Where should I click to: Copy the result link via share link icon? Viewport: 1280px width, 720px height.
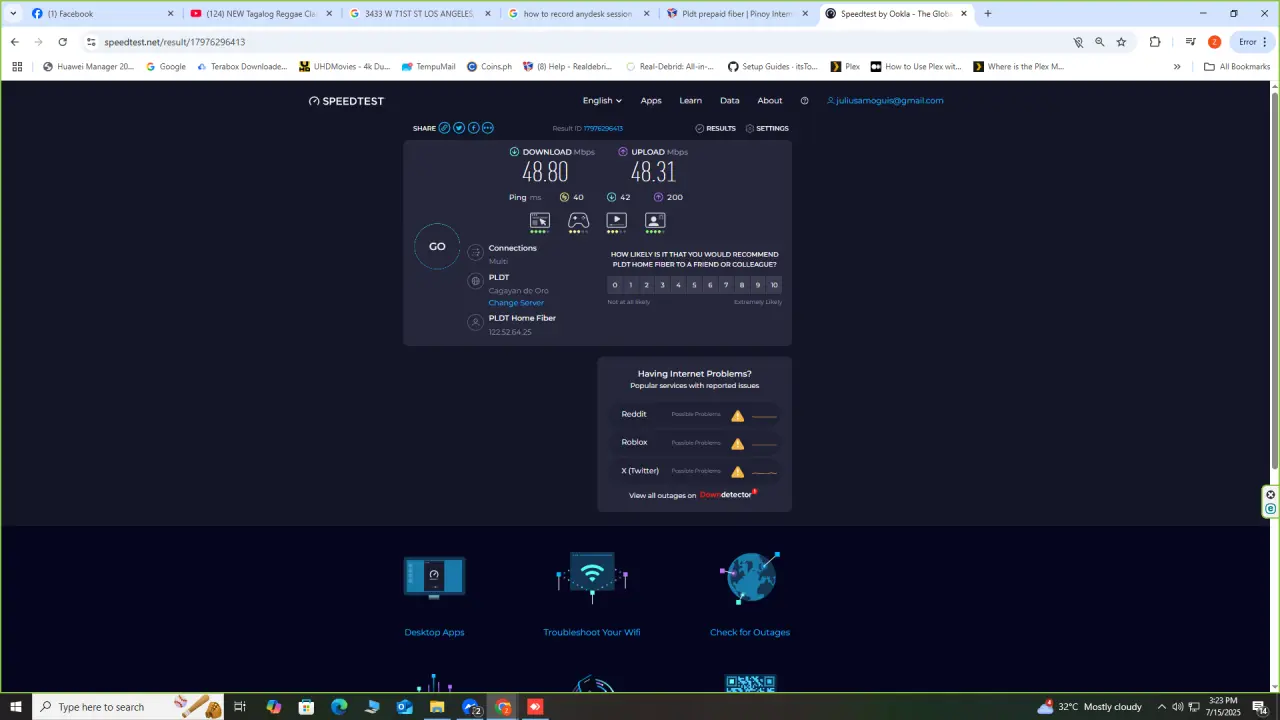pyautogui.click(x=445, y=128)
